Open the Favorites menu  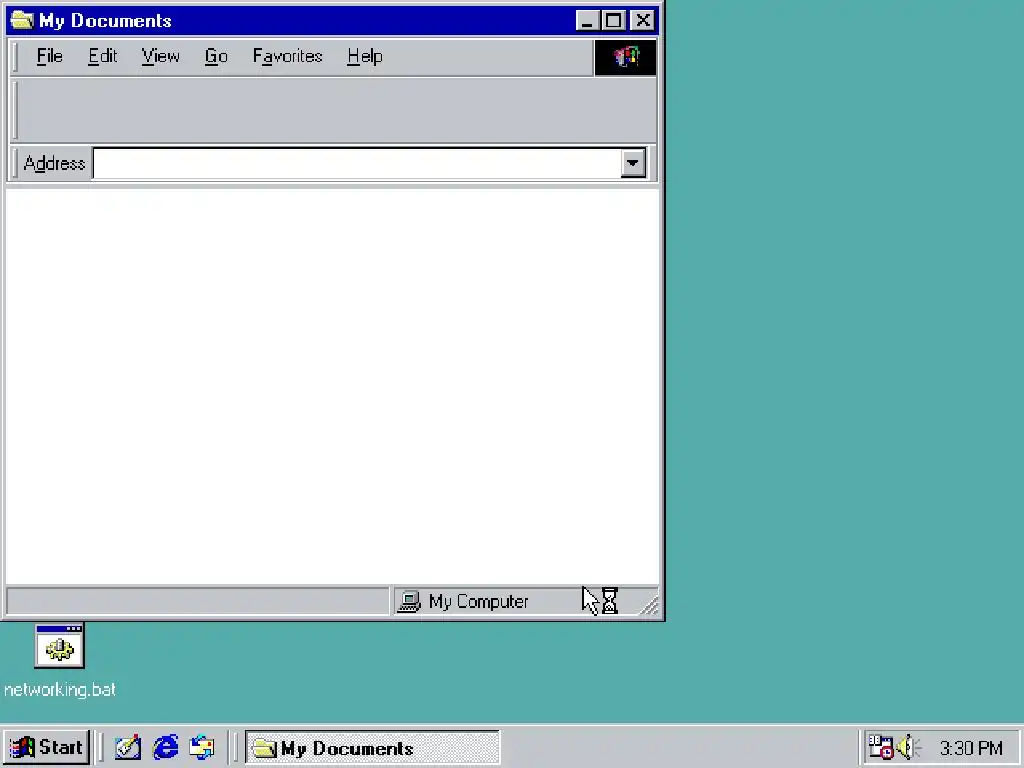287,56
